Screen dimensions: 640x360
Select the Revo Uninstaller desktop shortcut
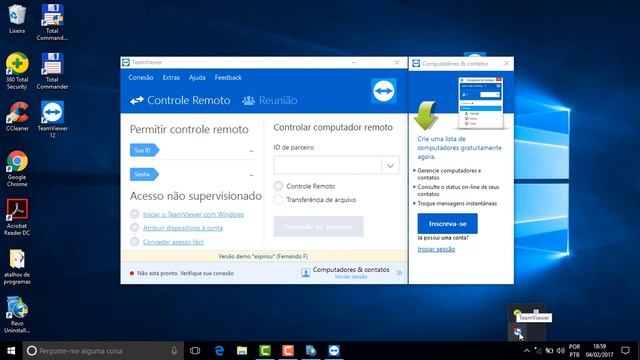point(17,315)
